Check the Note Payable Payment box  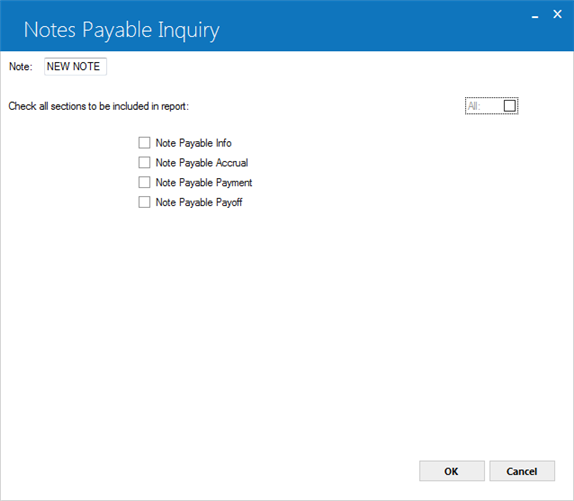click(144, 182)
